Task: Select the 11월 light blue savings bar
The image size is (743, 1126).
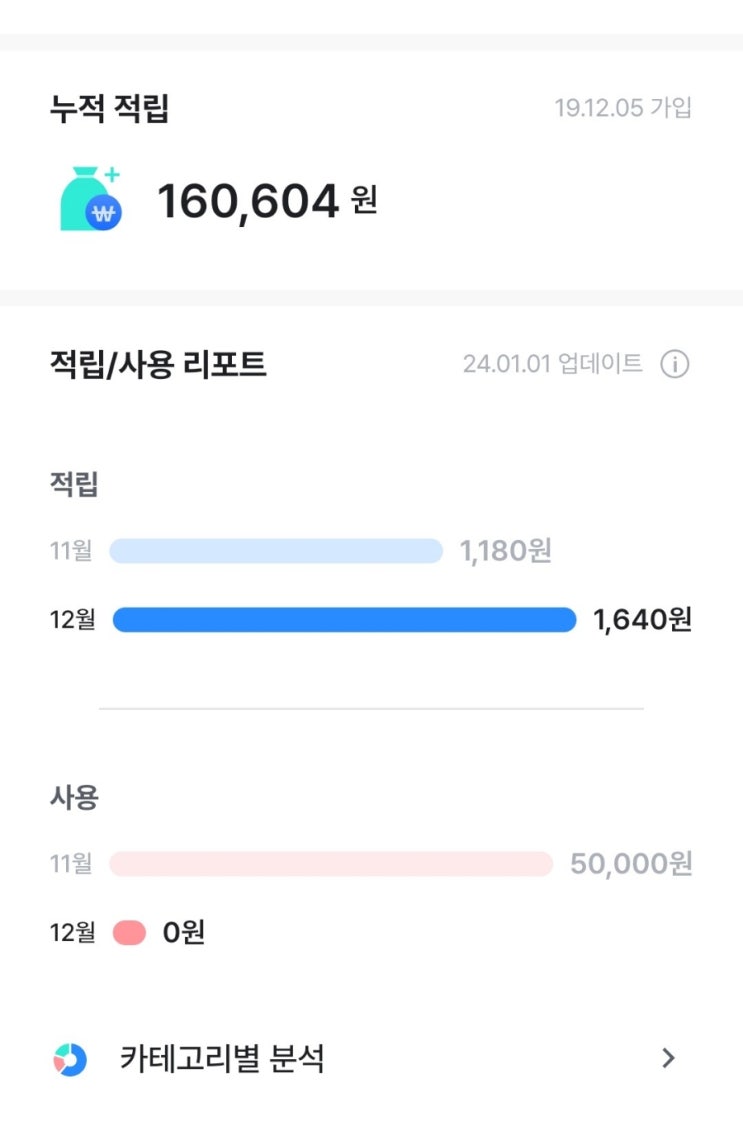Action: 276,551
